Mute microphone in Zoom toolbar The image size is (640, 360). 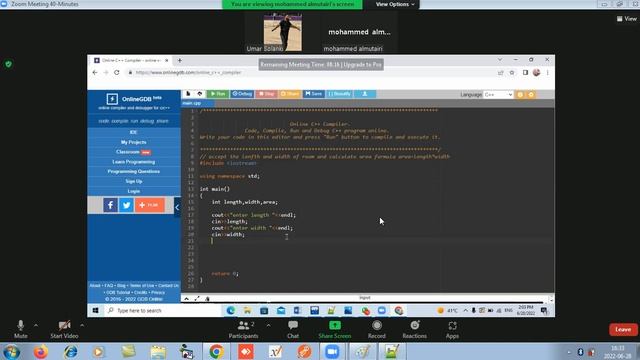pos(20,329)
